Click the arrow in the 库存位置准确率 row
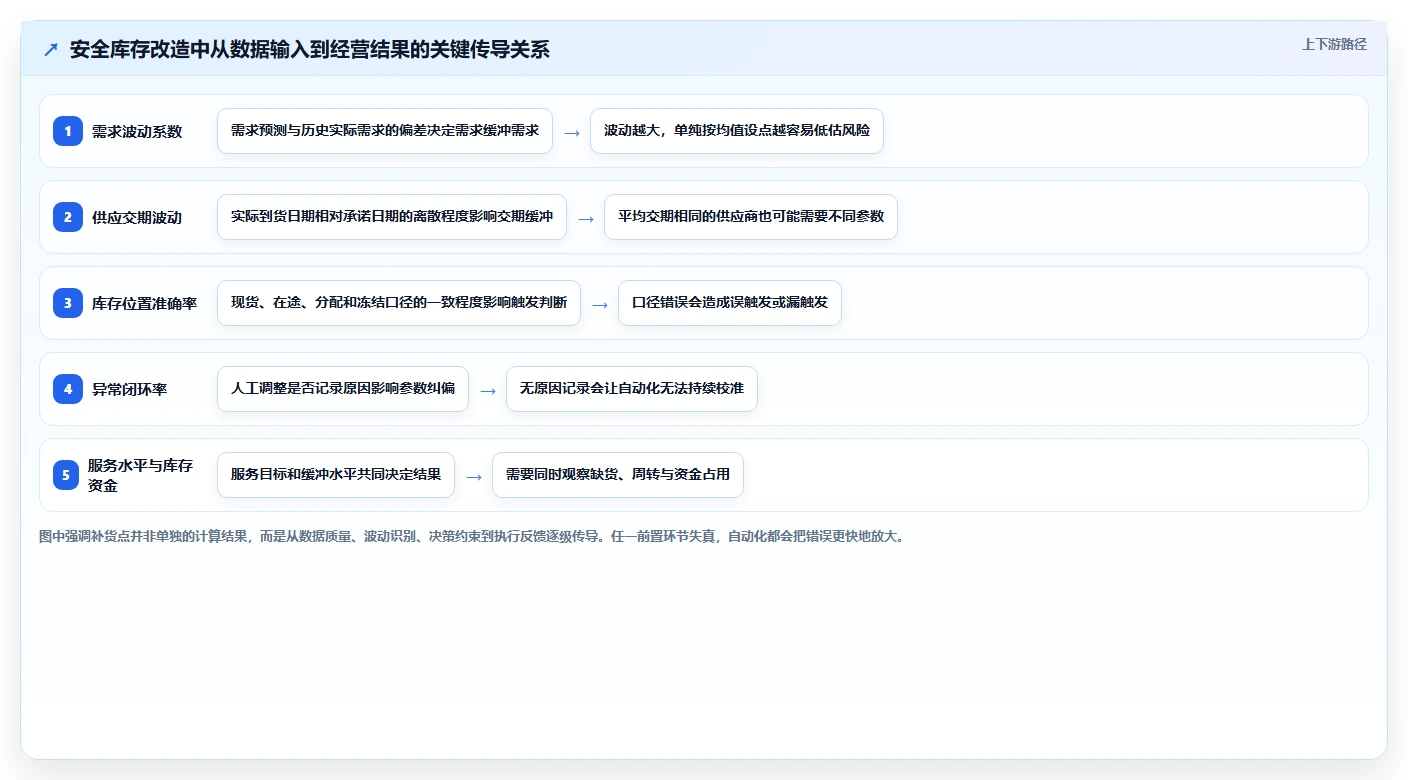Screen dimensions: 1408x780 (x=600, y=304)
